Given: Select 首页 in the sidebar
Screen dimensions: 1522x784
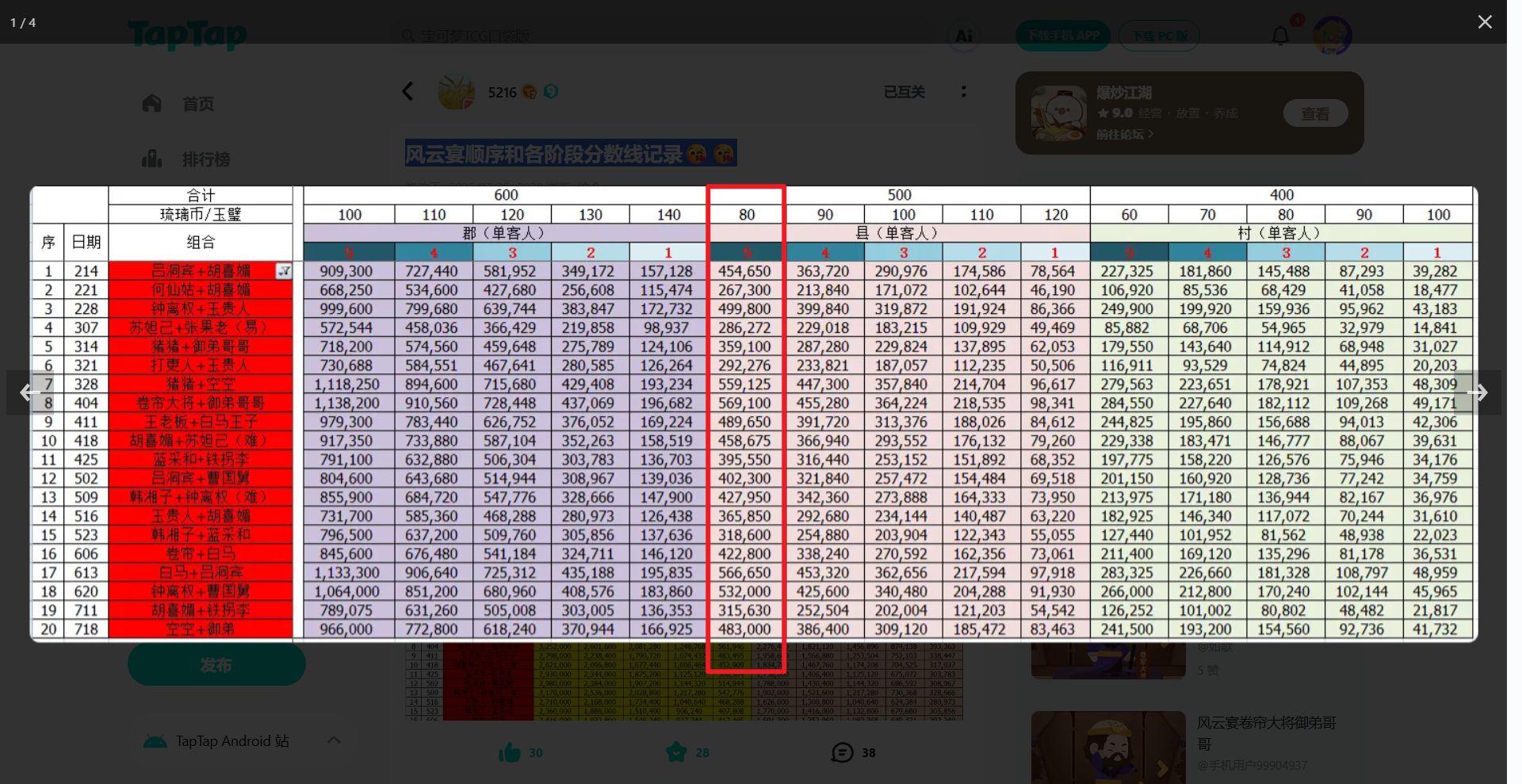Looking at the screenshot, I should pyautogui.click(x=197, y=104).
